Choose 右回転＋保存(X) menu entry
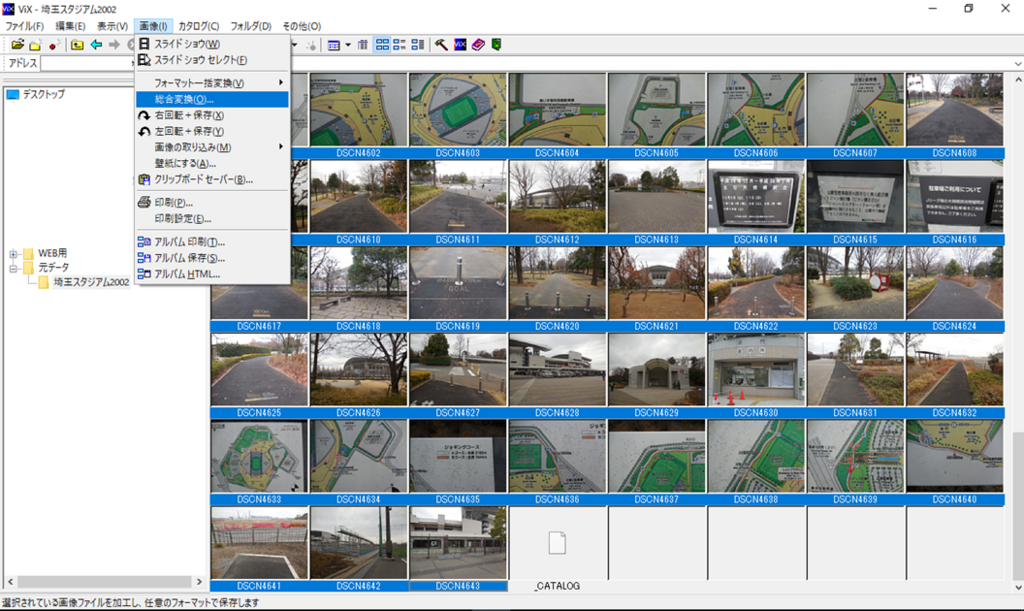The image size is (1024, 611). click(212, 115)
